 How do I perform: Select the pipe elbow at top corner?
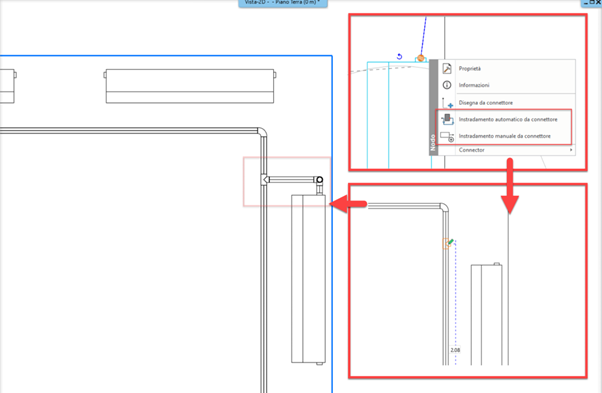tap(262, 132)
